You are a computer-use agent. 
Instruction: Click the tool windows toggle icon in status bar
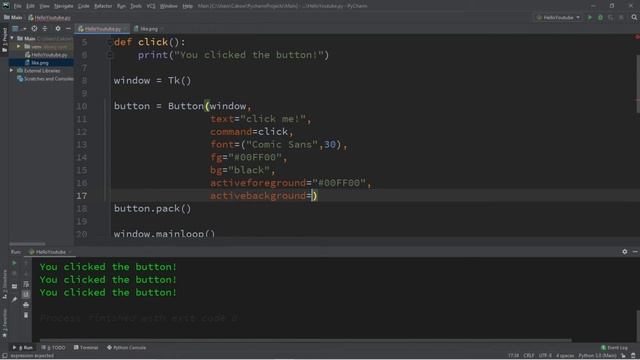coord(4,356)
